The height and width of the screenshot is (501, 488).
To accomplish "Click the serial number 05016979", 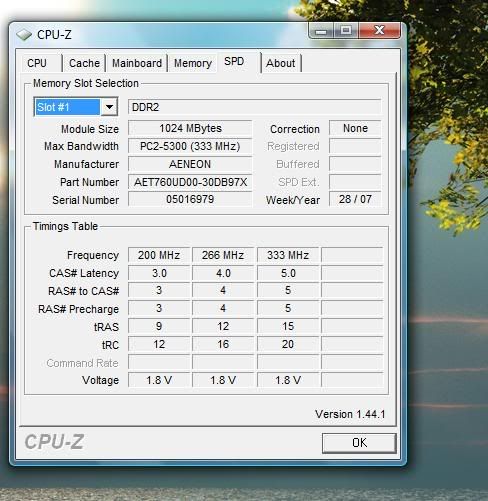I will 190,199.
